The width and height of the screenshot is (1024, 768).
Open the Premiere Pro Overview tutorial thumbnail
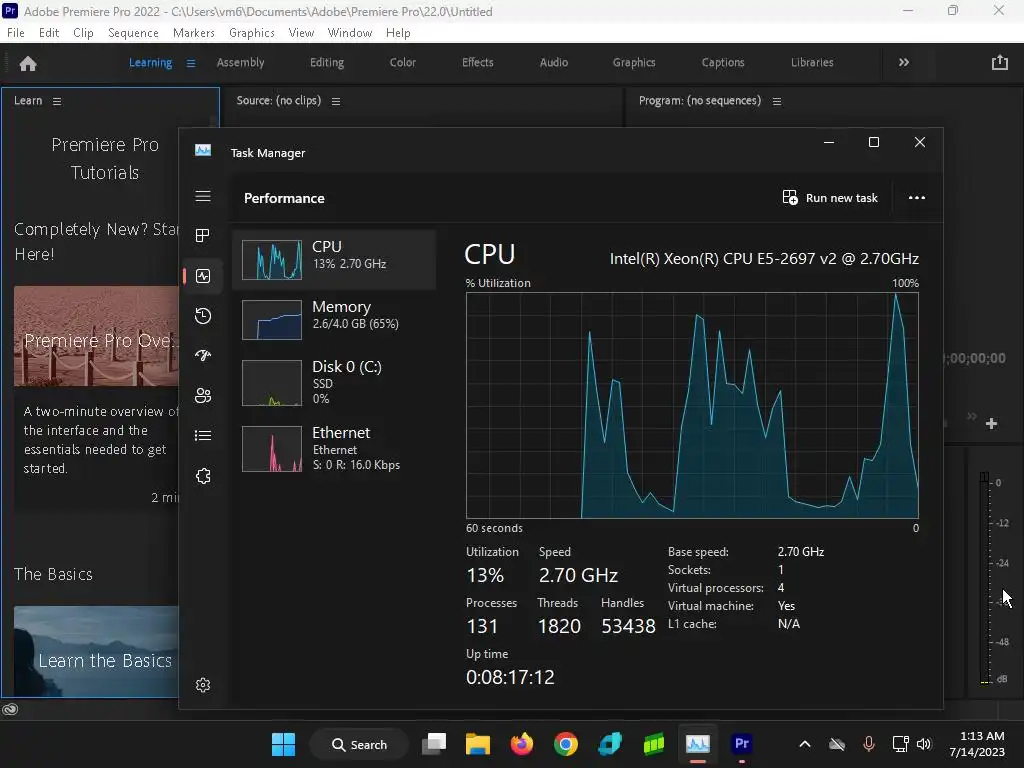point(96,336)
